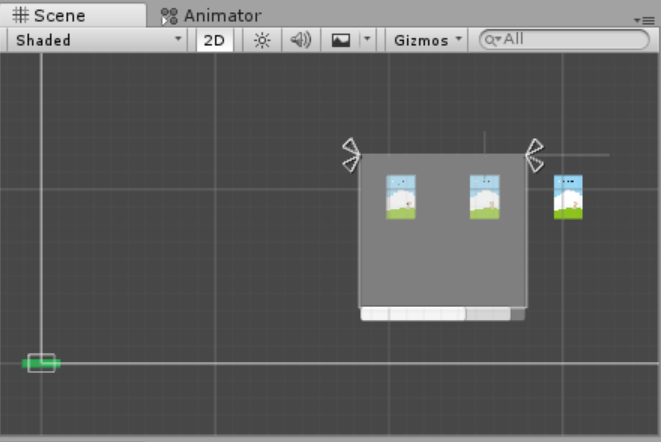Select the Scene tab
The image size is (661, 442).
73,16
